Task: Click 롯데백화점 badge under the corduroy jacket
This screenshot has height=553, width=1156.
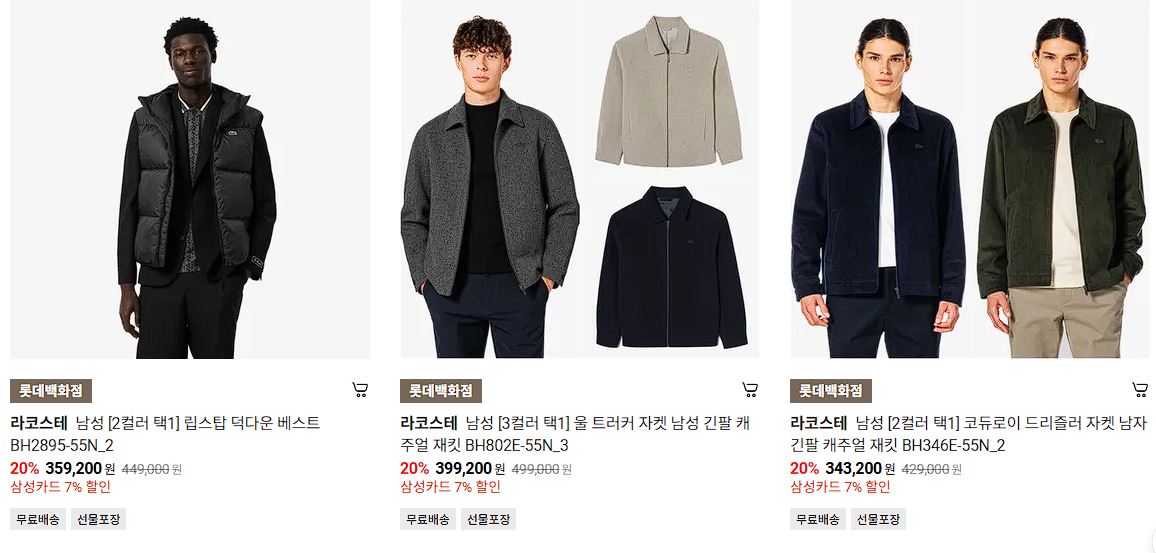Action: click(x=831, y=391)
